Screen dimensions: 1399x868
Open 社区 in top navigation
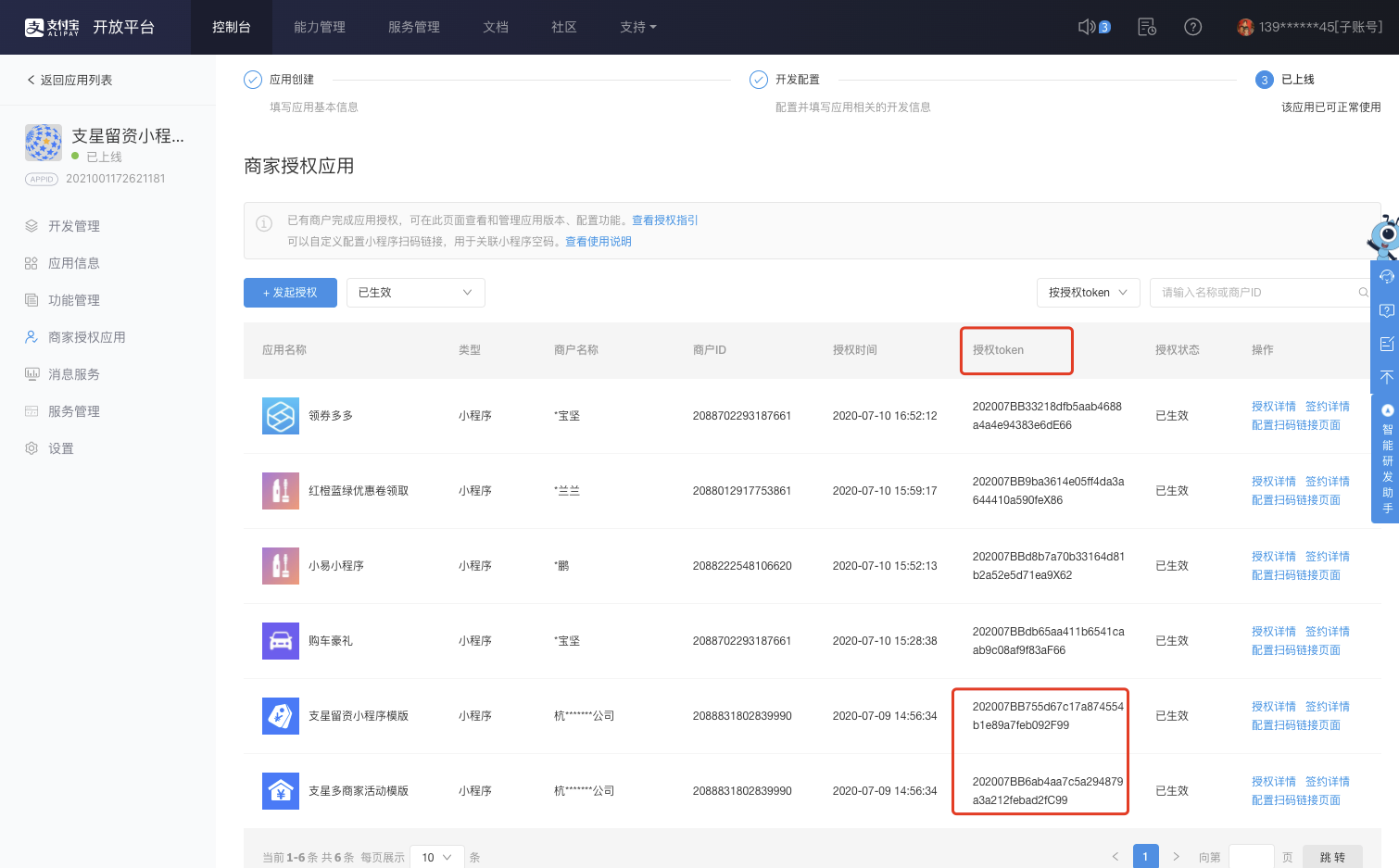pos(564,27)
